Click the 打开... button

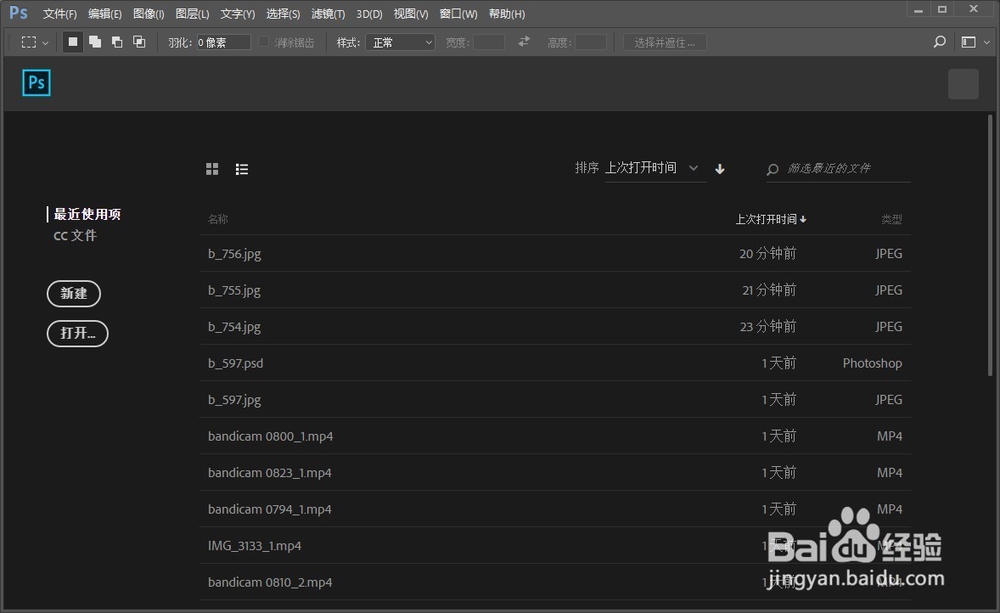click(78, 334)
